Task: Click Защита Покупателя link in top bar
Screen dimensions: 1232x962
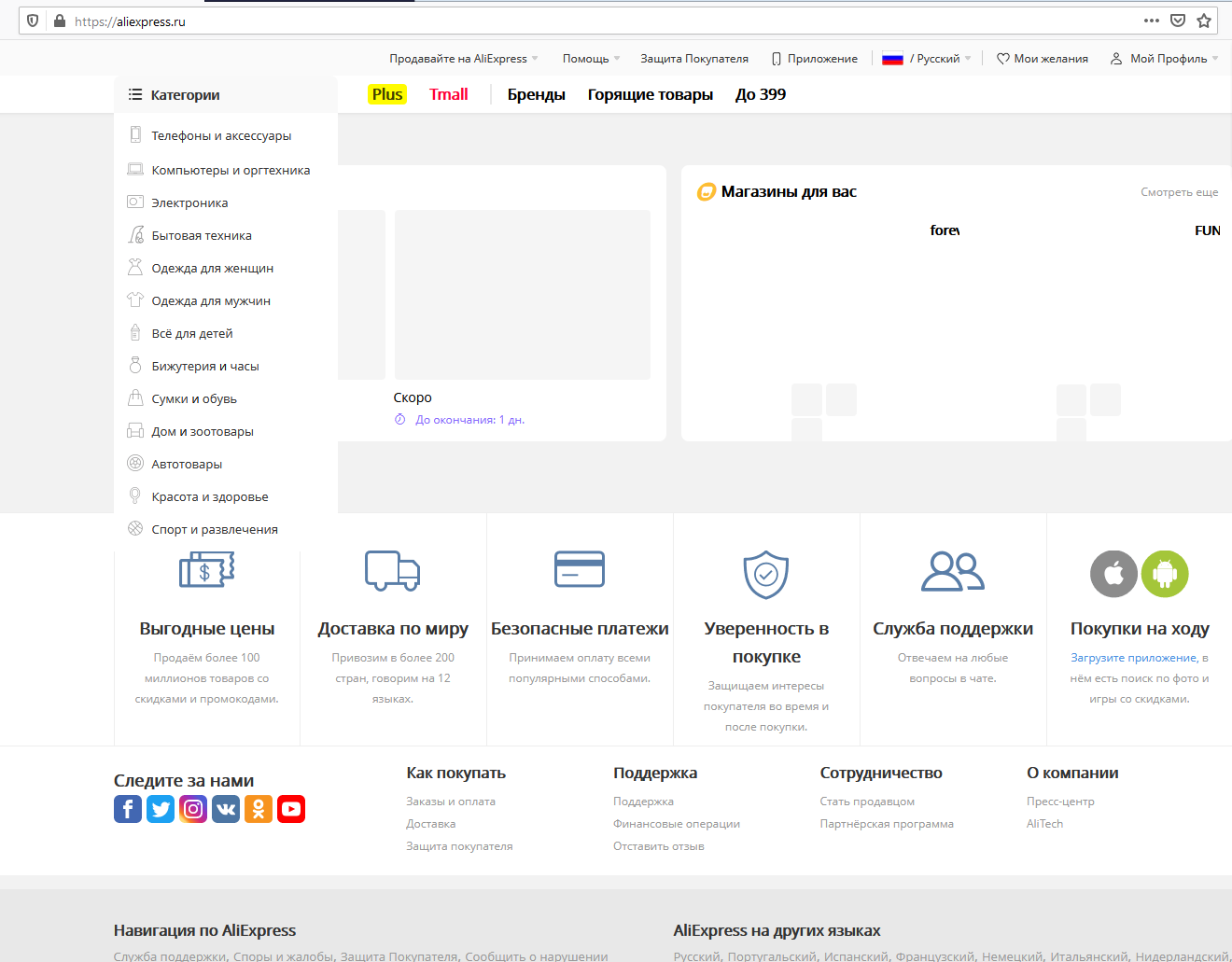Action: pos(694,59)
